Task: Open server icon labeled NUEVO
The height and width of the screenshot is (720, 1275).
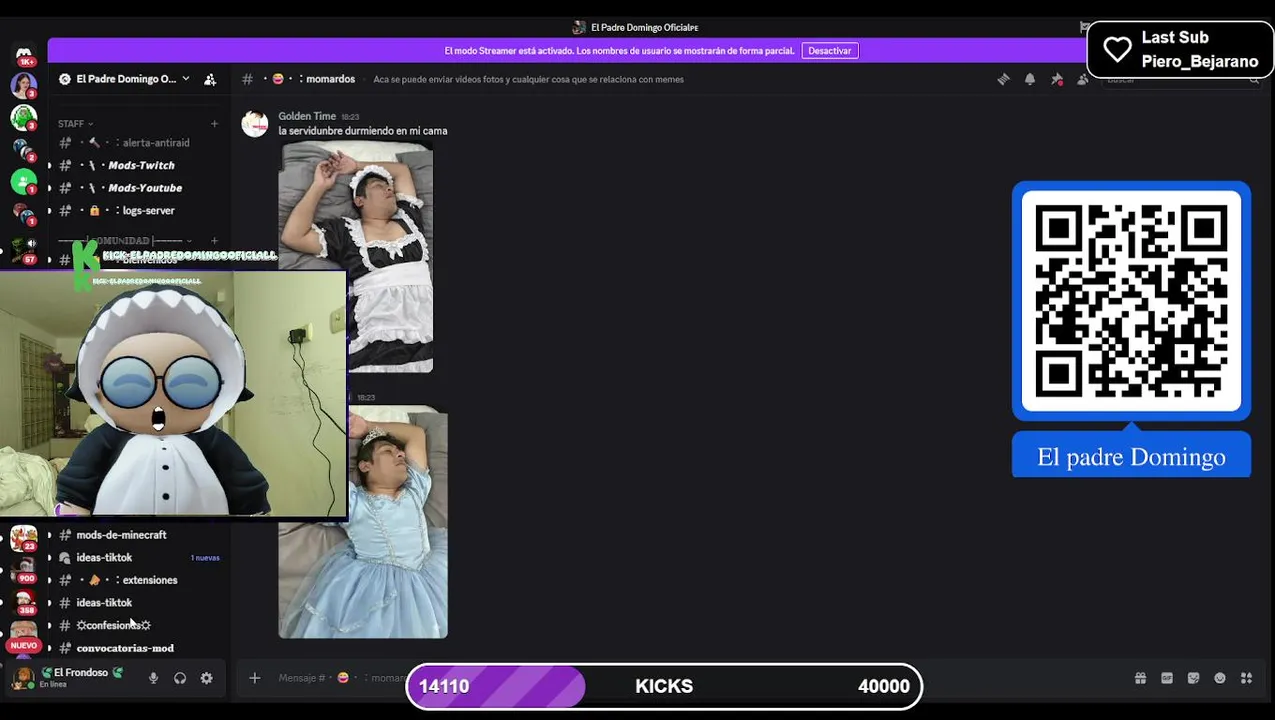Action: click(24, 634)
